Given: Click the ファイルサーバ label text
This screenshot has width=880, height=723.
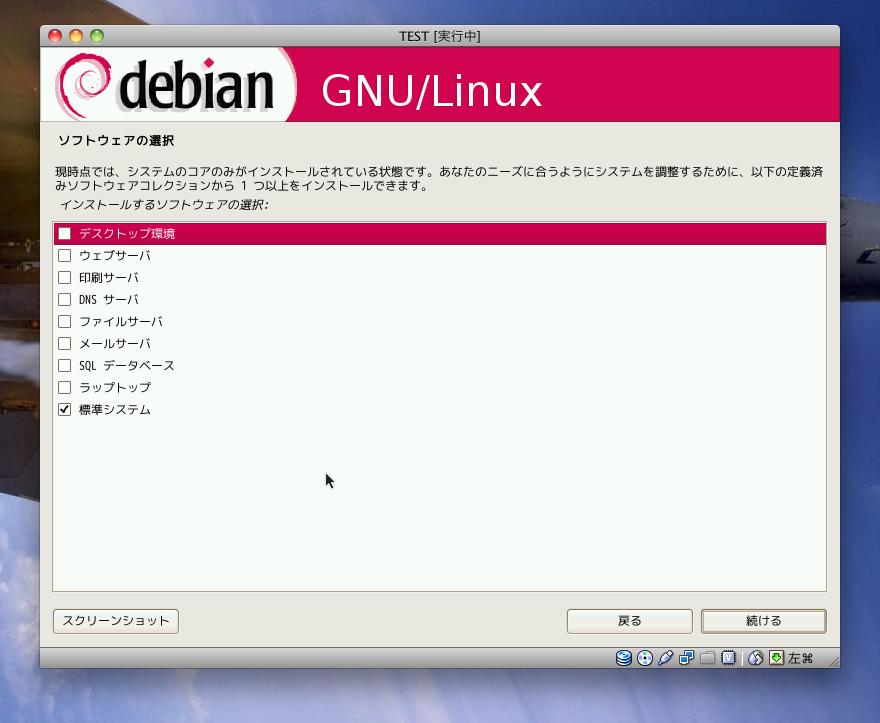Looking at the screenshot, I should pos(121,321).
